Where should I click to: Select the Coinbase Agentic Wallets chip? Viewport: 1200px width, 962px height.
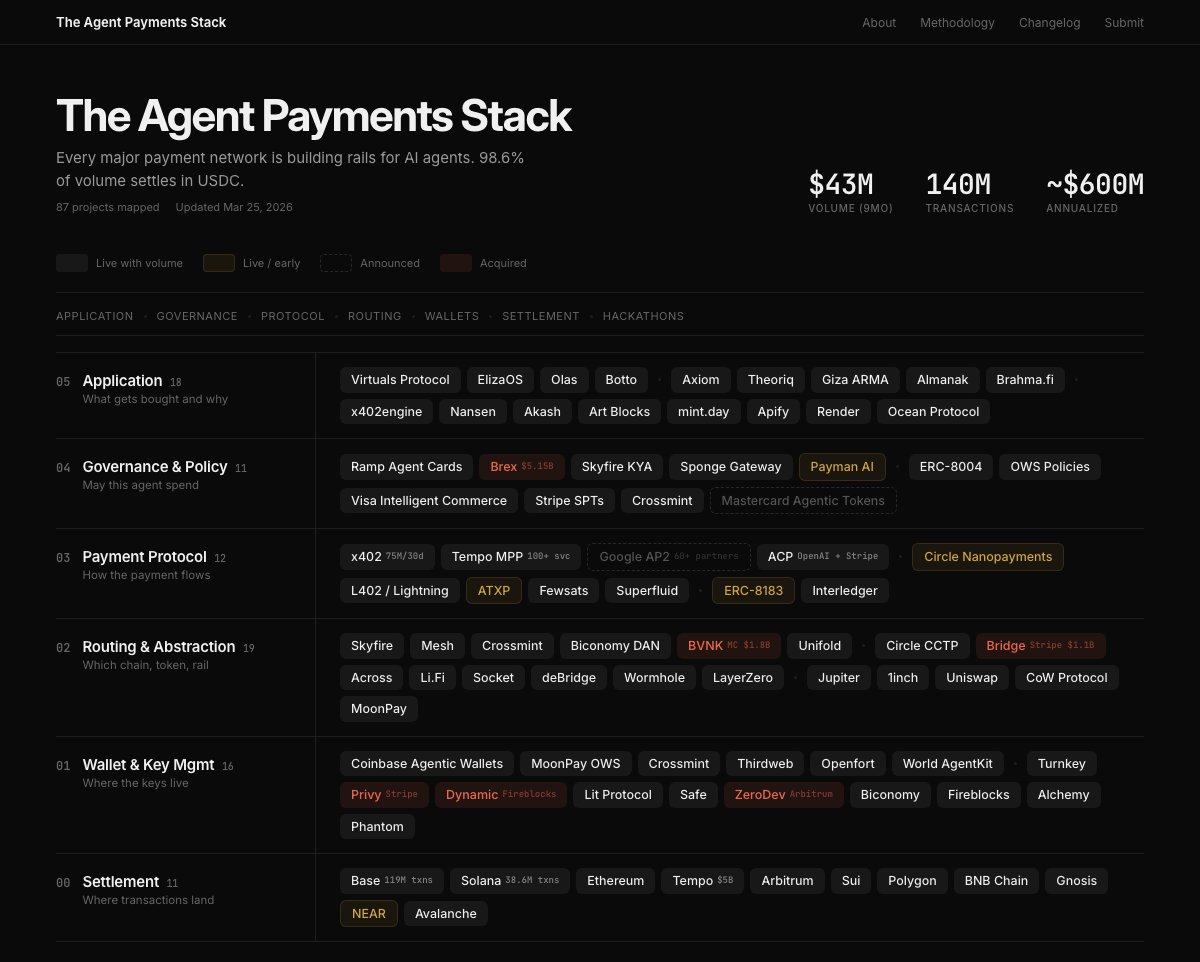pos(427,764)
